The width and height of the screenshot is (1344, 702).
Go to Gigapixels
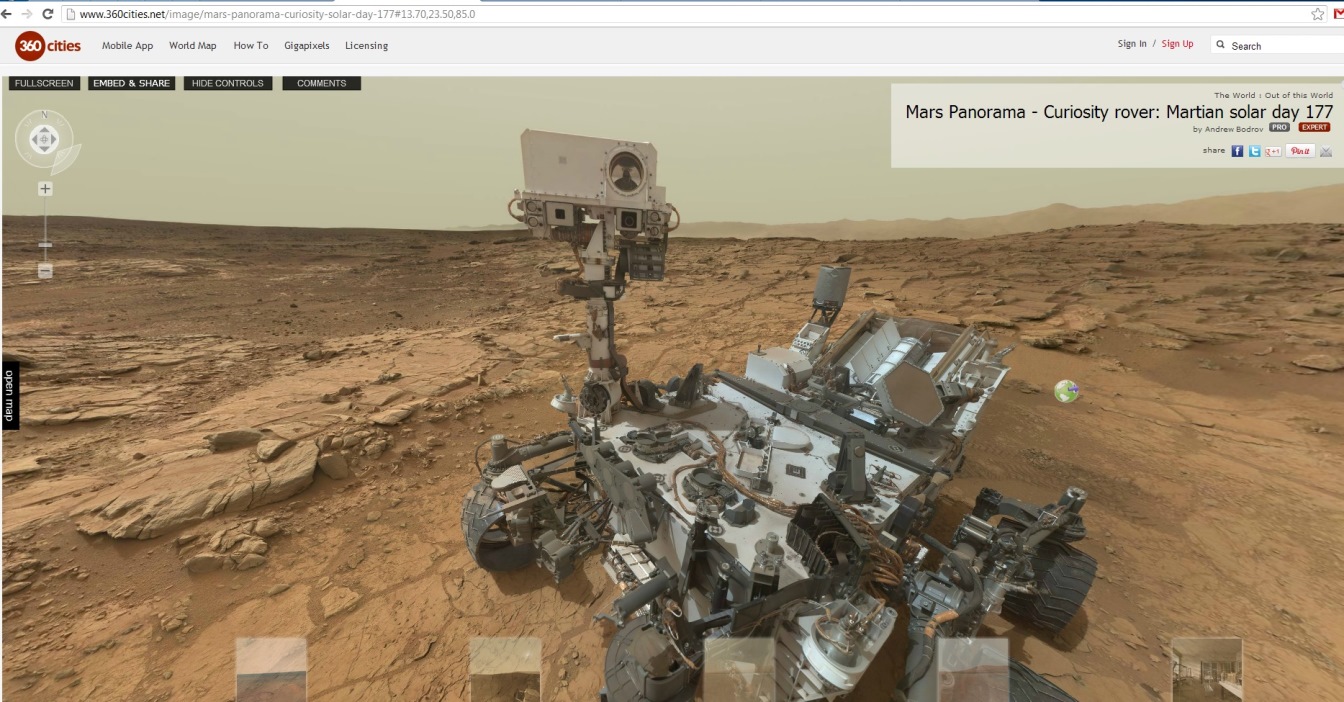point(307,46)
